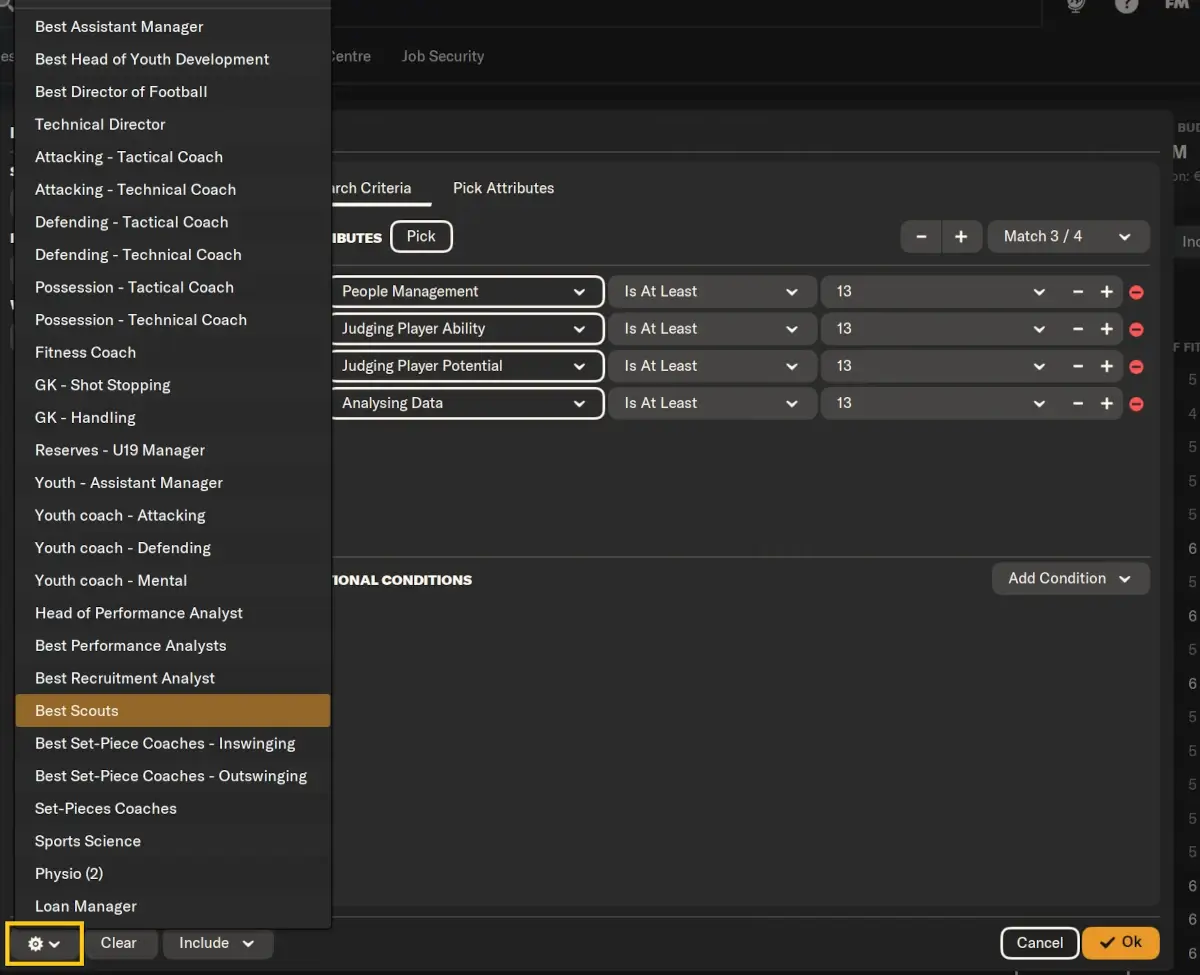
Task: Increase Analysing Data value with plus
Action: click(1106, 403)
